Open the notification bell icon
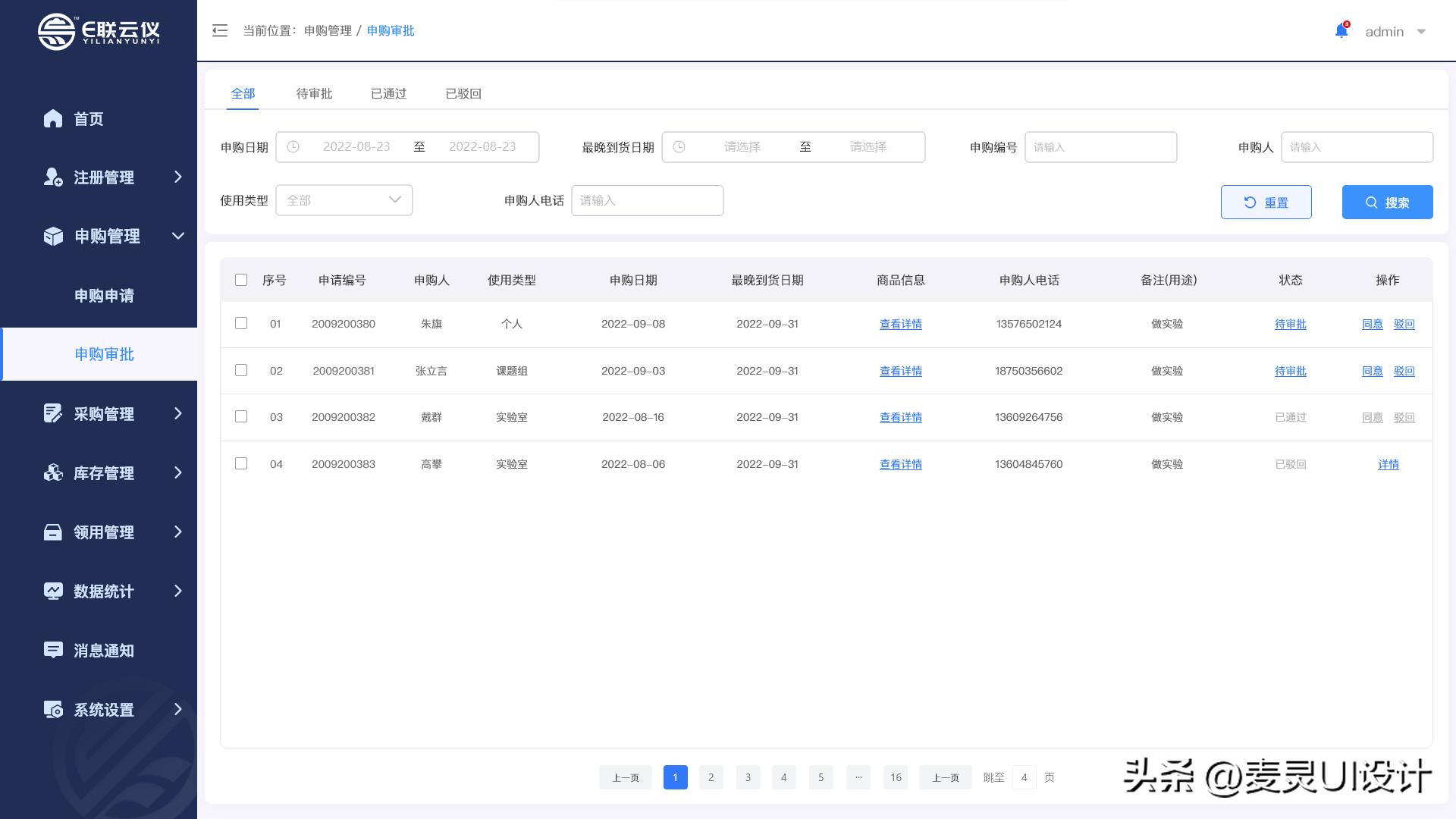This screenshot has height=819, width=1456. coord(1341,31)
